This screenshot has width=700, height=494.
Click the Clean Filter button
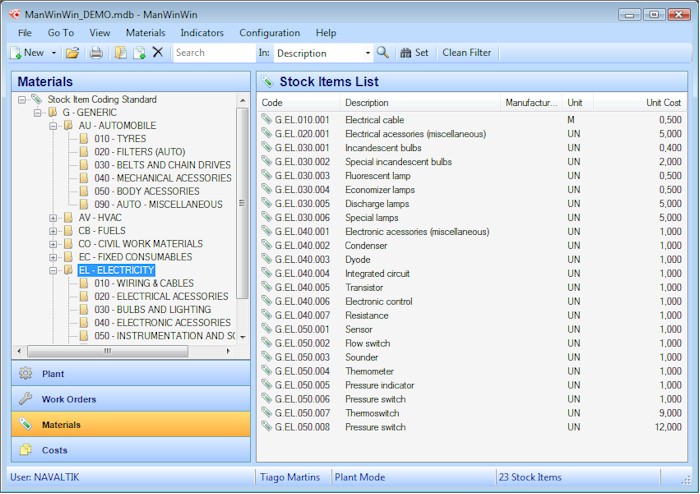(x=467, y=53)
